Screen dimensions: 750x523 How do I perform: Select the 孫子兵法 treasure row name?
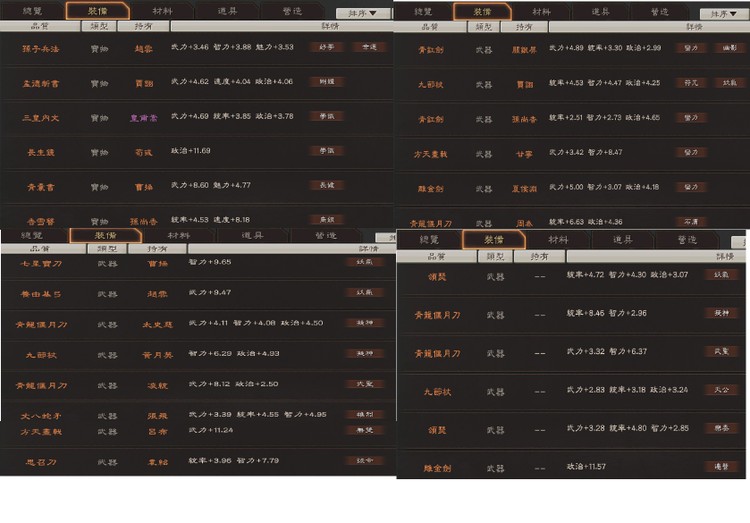point(41,48)
